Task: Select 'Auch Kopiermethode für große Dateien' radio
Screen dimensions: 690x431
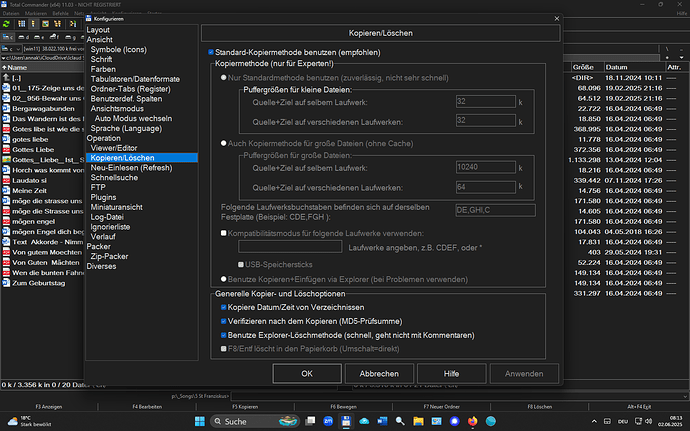Action: coord(224,143)
